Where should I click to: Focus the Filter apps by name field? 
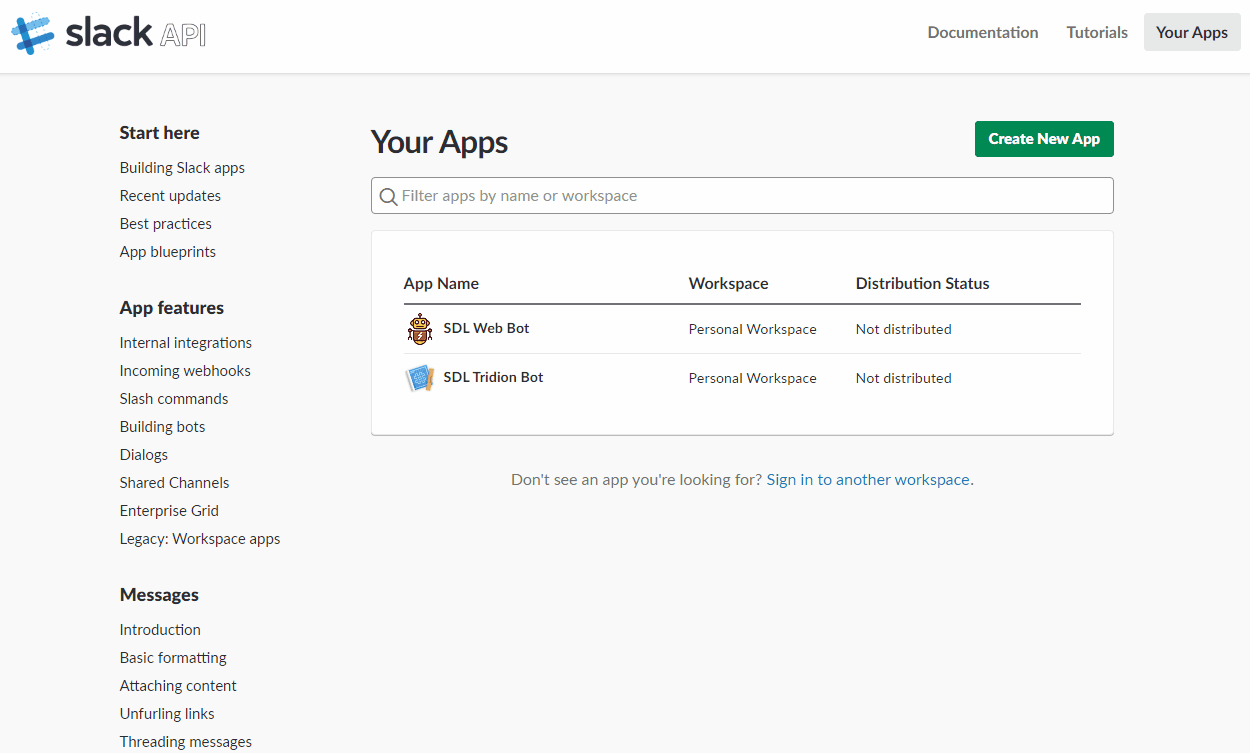(x=742, y=196)
